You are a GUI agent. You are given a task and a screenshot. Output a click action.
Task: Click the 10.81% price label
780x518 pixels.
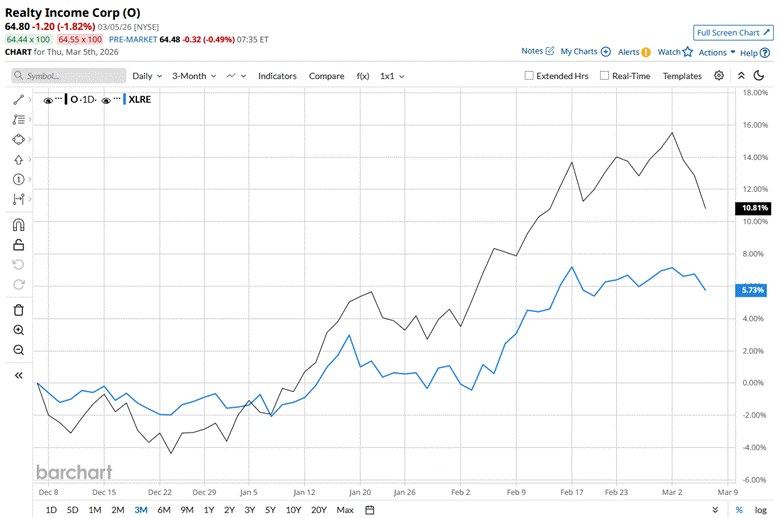pos(753,208)
